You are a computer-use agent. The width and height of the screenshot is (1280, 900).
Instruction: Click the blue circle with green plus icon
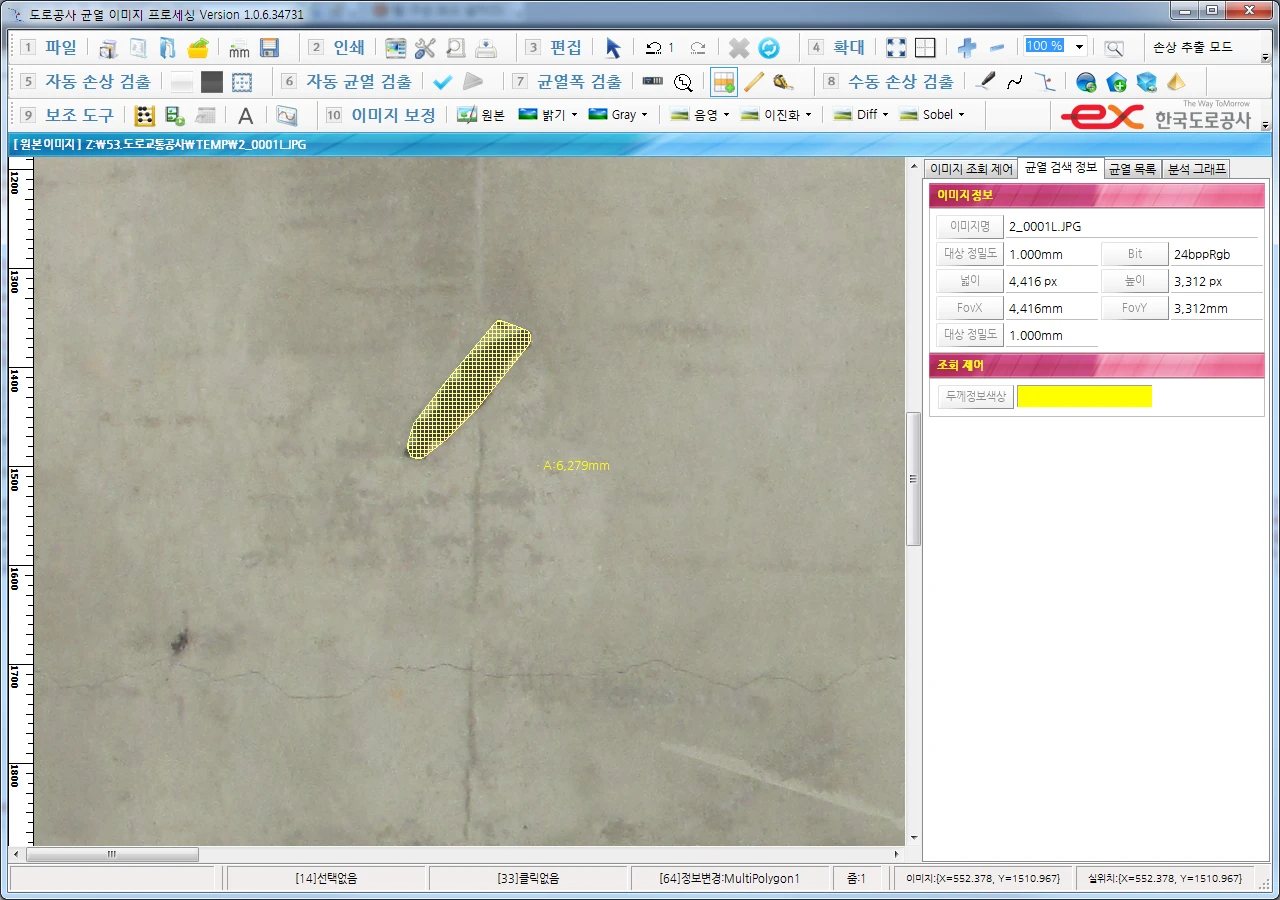[1086, 82]
